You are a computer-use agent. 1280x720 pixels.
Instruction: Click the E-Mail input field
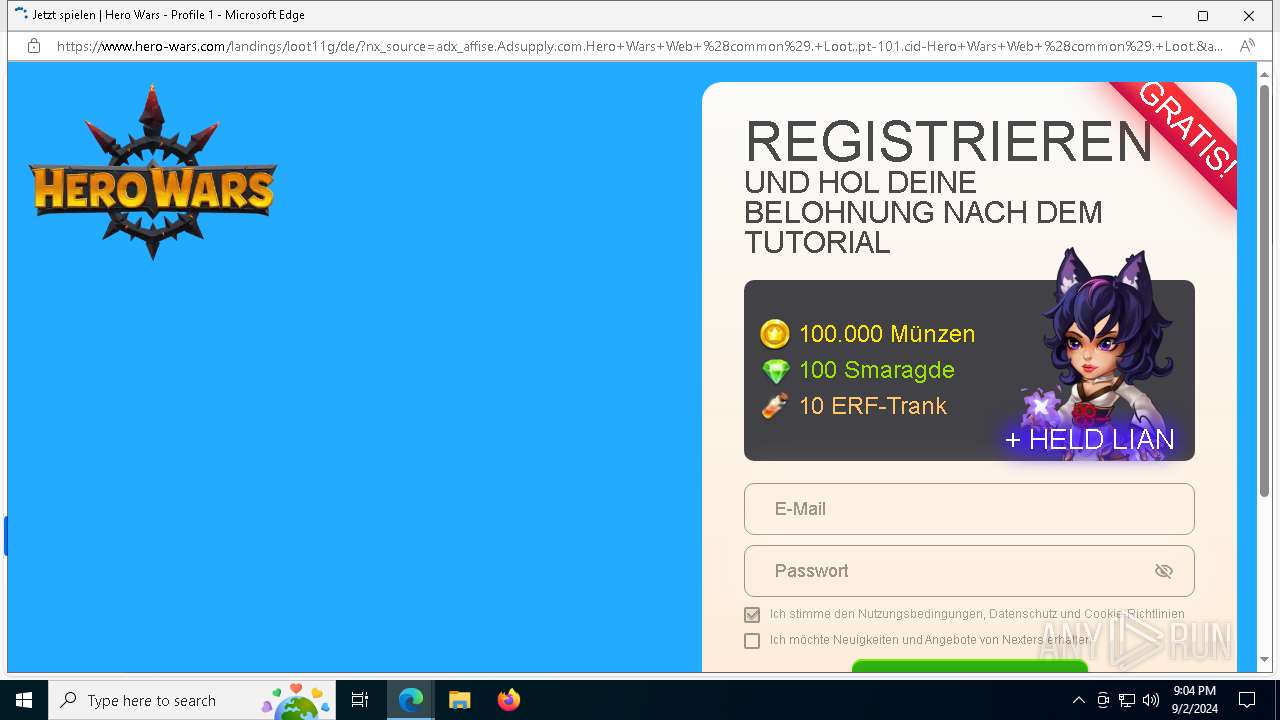(969, 509)
